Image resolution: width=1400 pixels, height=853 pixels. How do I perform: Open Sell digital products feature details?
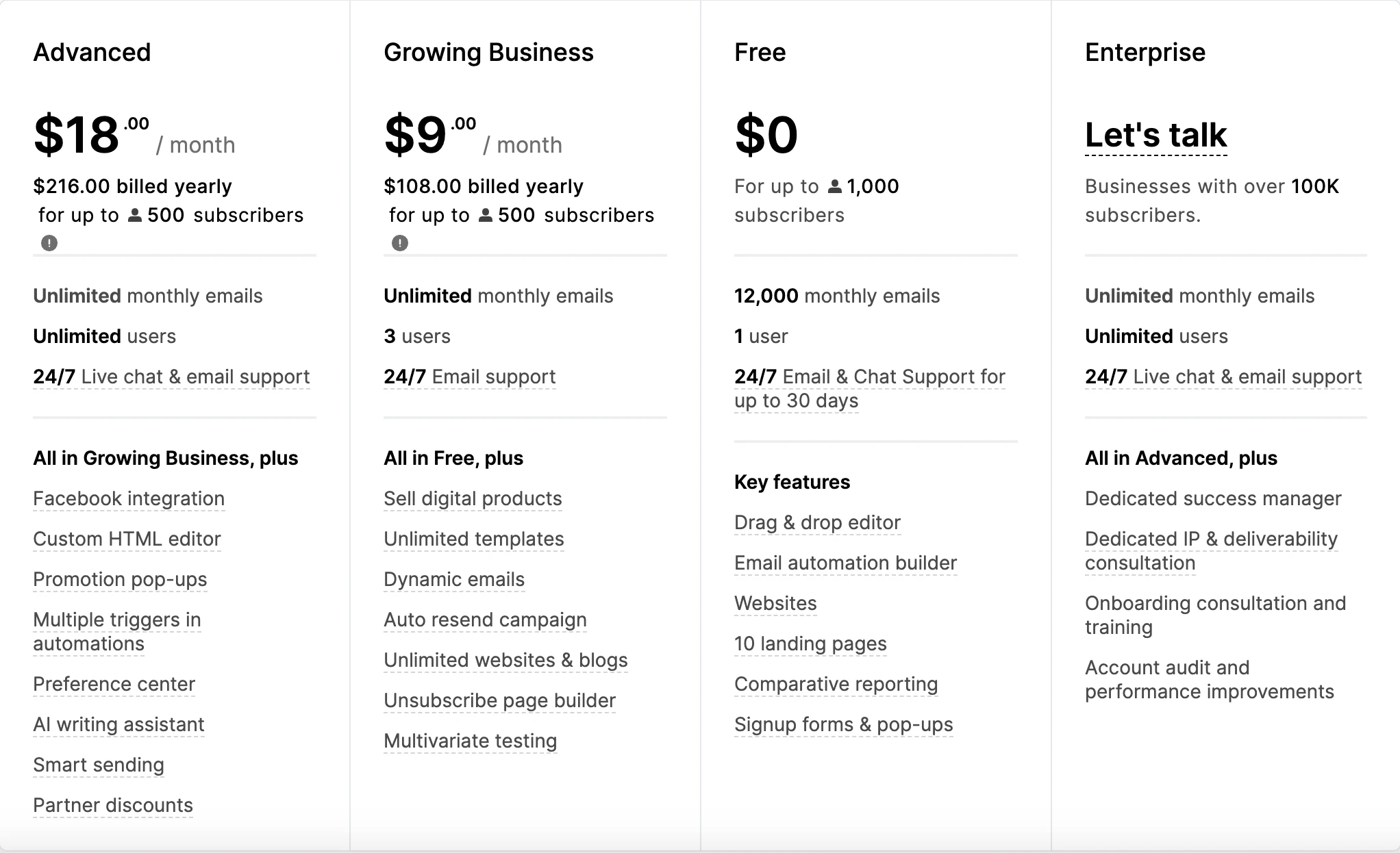pos(473,498)
